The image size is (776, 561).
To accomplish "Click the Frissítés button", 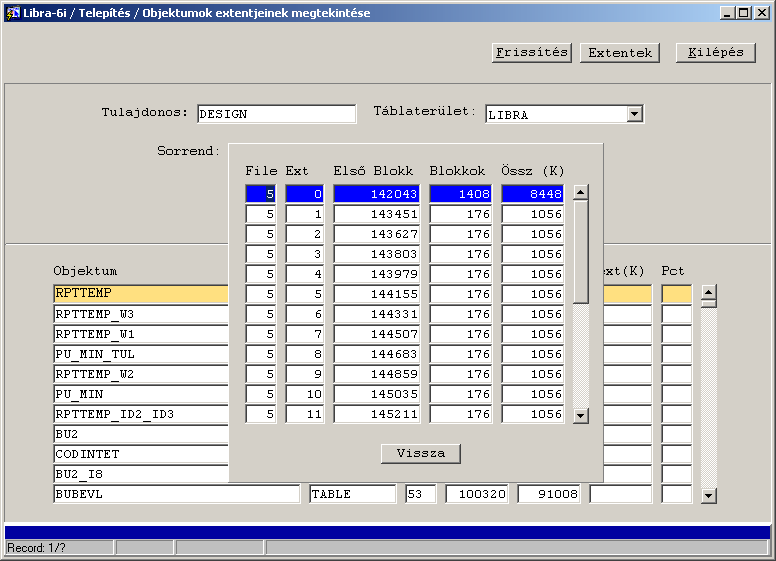I will (532, 53).
